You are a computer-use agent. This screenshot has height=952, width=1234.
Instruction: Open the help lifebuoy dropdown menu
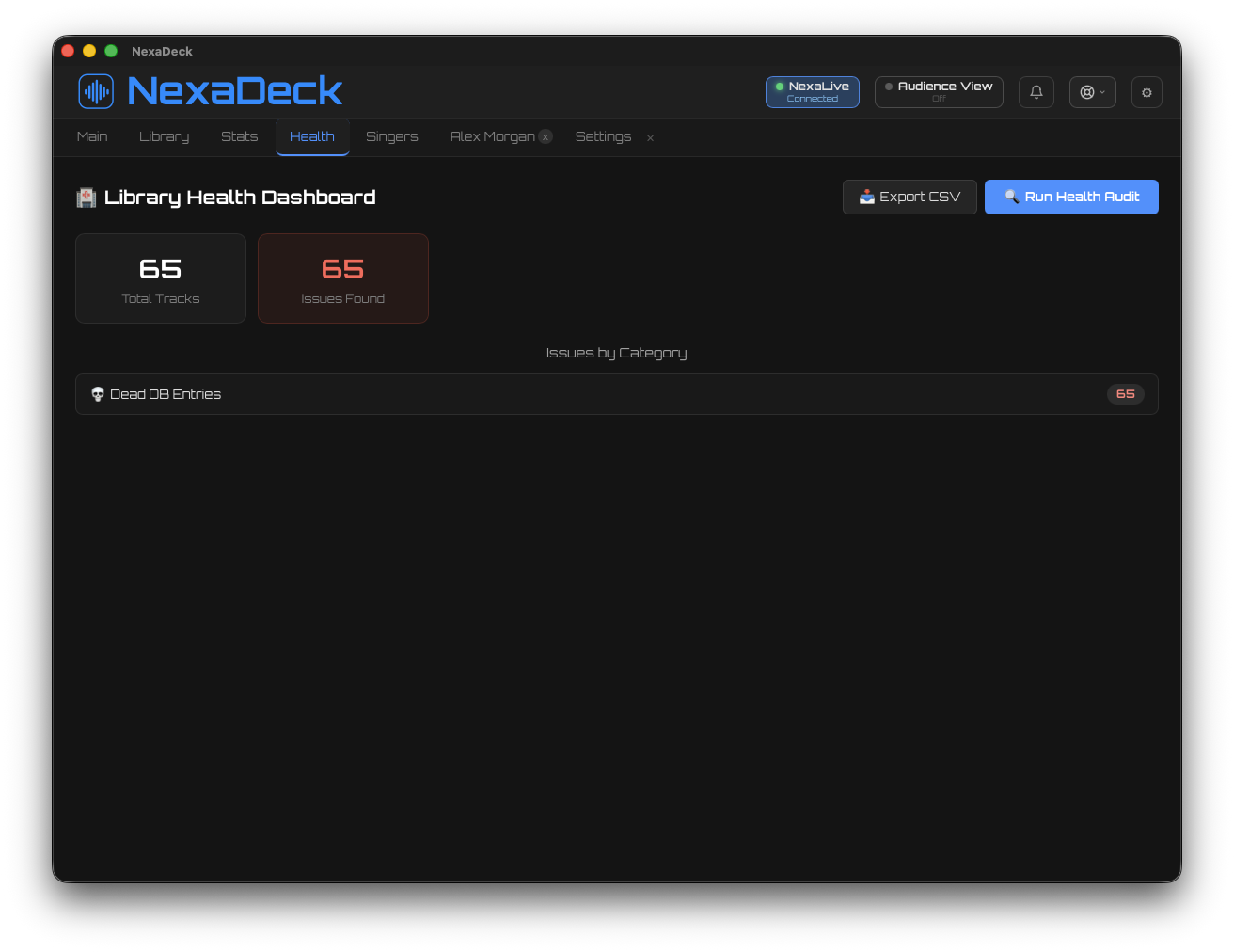coord(1092,92)
